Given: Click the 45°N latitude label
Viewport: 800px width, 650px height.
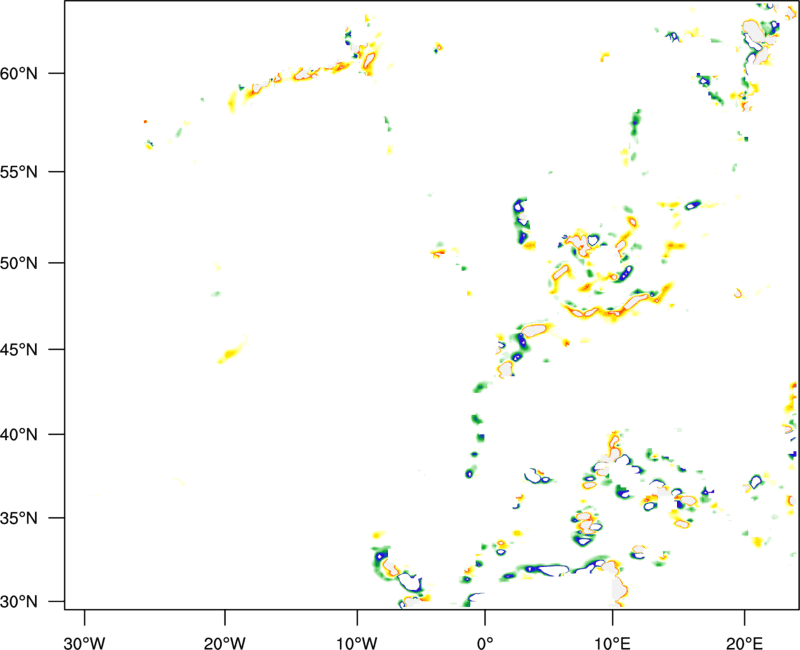Looking at the screenshot, I should coord(19,350).
